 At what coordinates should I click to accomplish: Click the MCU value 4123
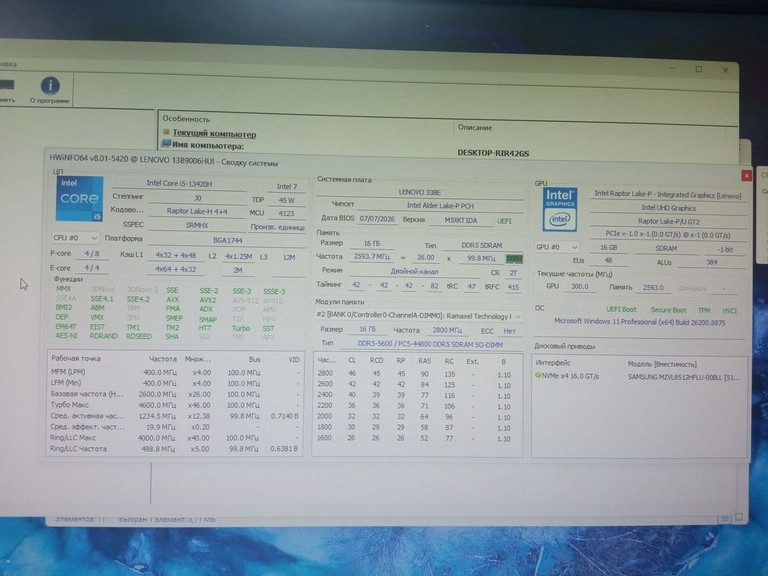pyautogui.click(x=286, y=214)
